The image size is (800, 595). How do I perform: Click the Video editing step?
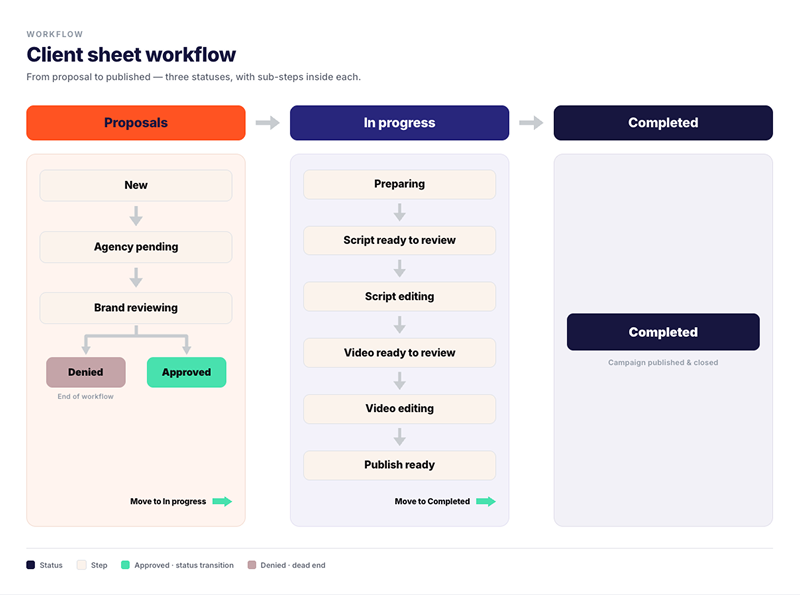coord(399,409)
